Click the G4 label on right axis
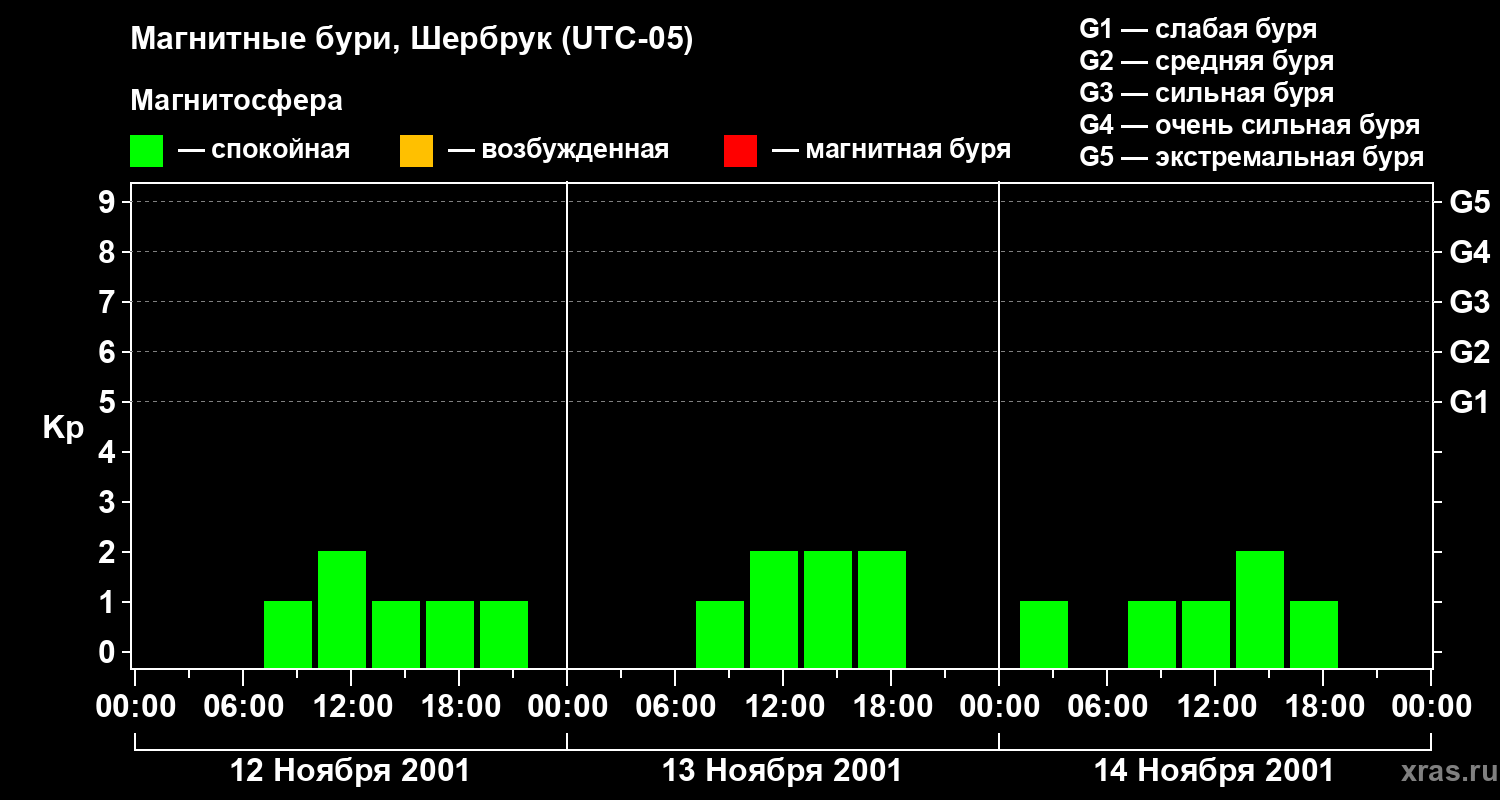Image resolution: width=1500 pixels, height=800 pixels. 1470,252
